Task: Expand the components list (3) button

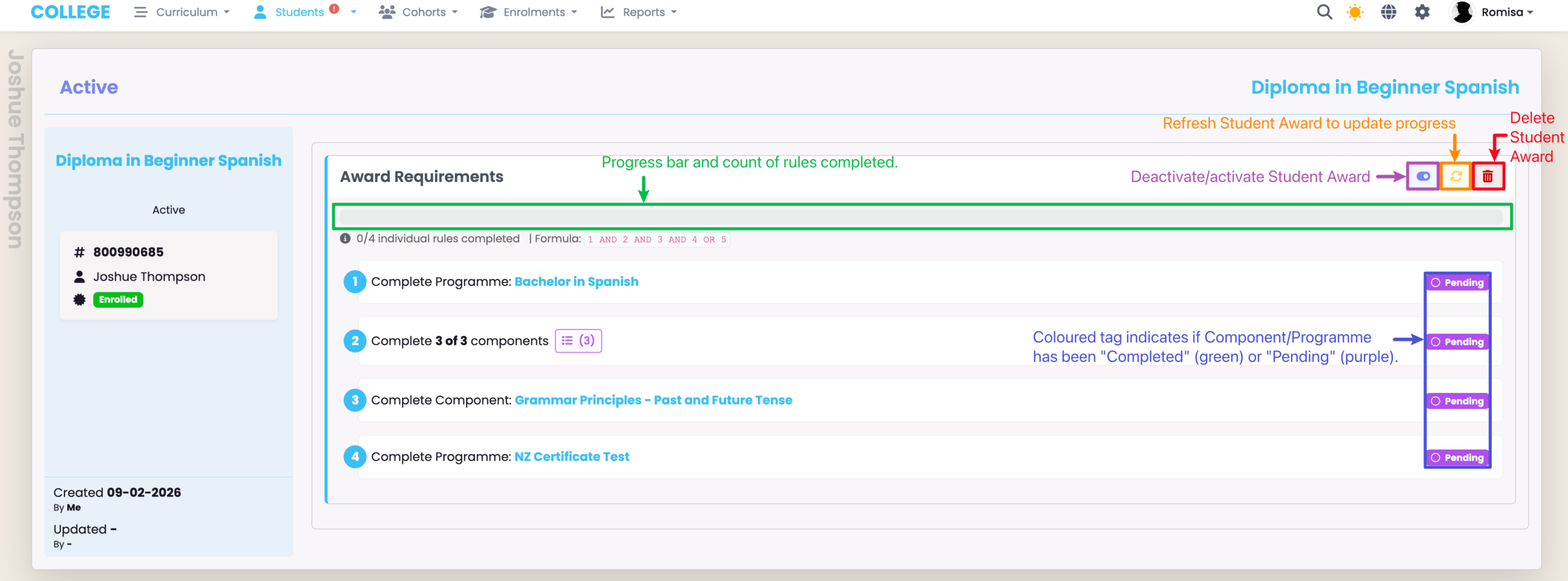Action: pos(578,341)
